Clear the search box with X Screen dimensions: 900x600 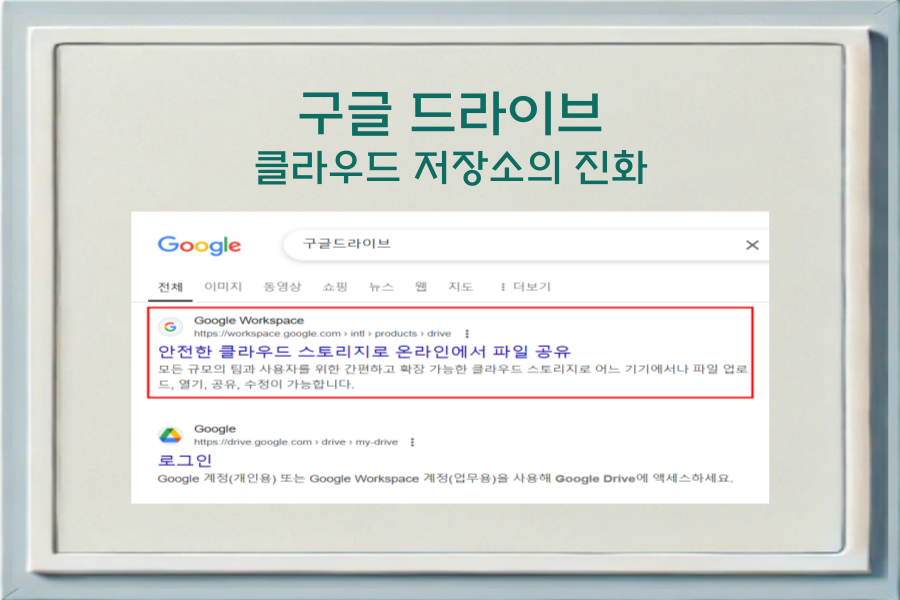[752, 245]
